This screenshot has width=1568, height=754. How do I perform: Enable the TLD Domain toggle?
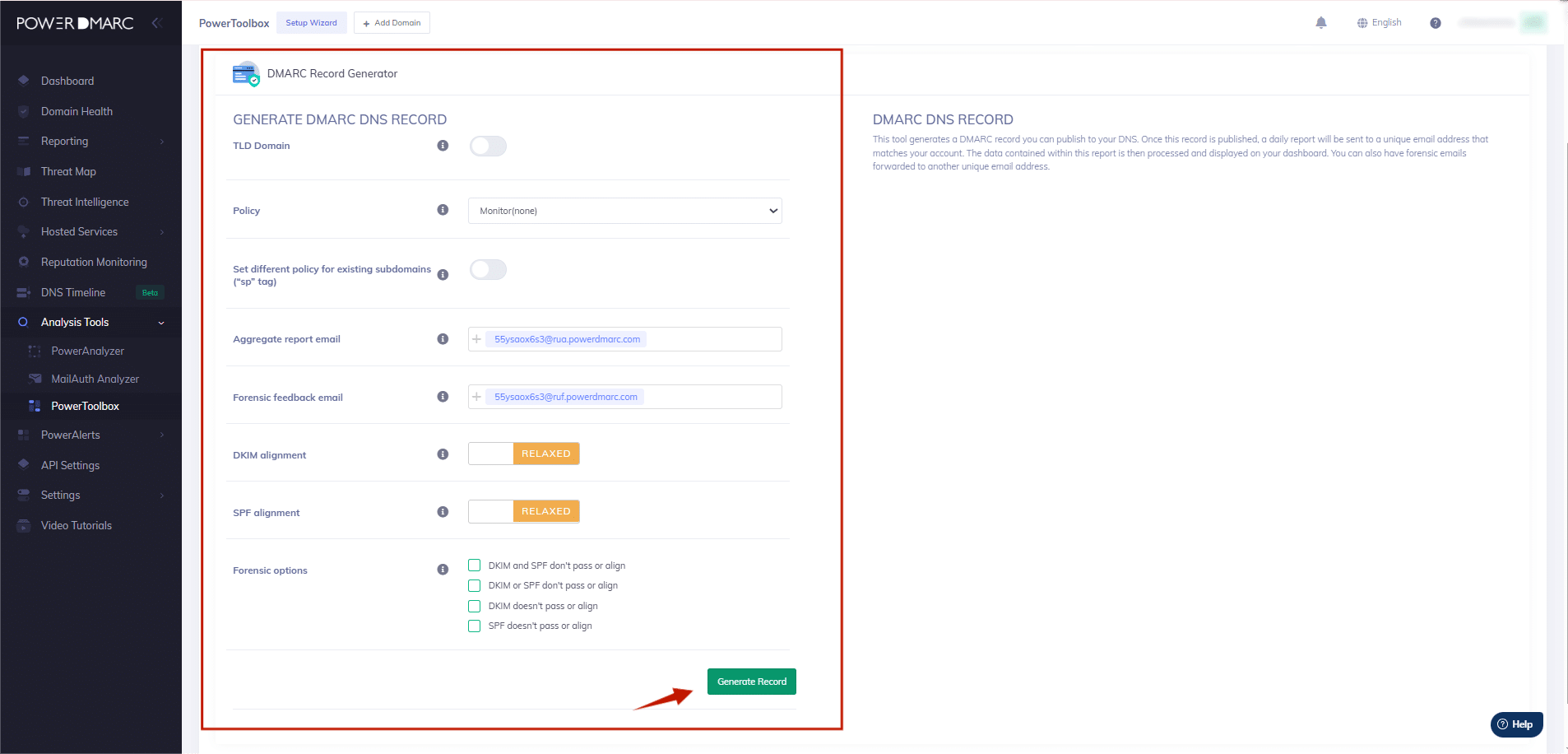[487, 146]
